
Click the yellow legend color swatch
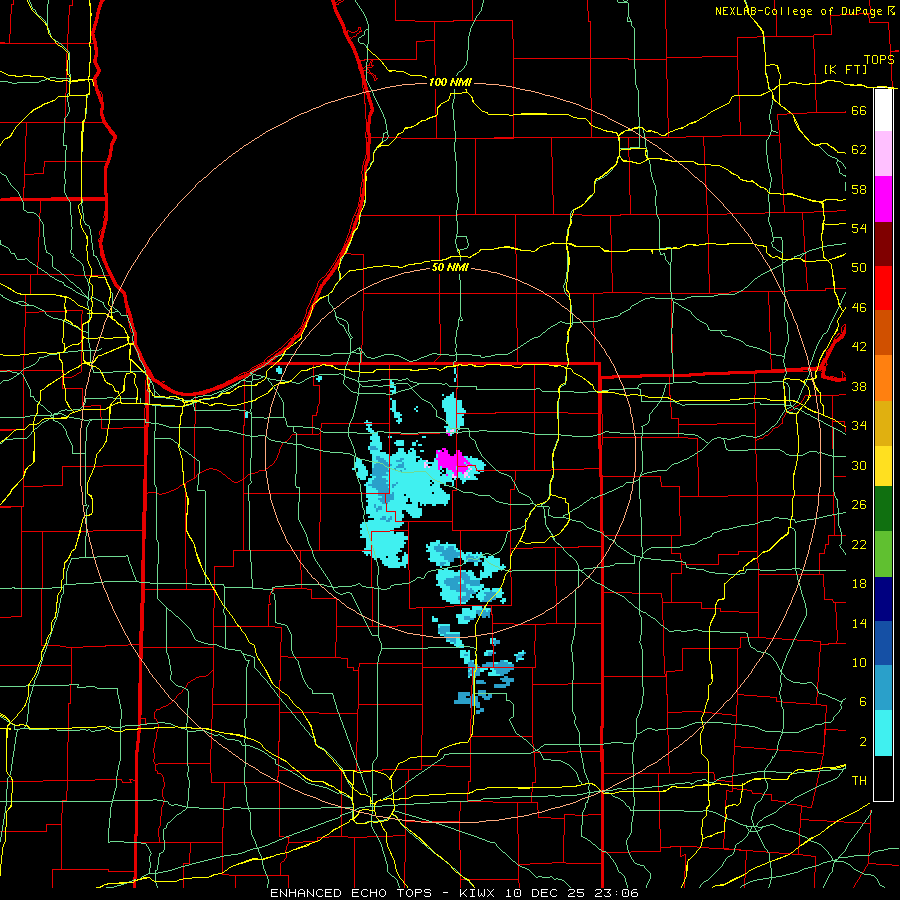pos(883,466)
